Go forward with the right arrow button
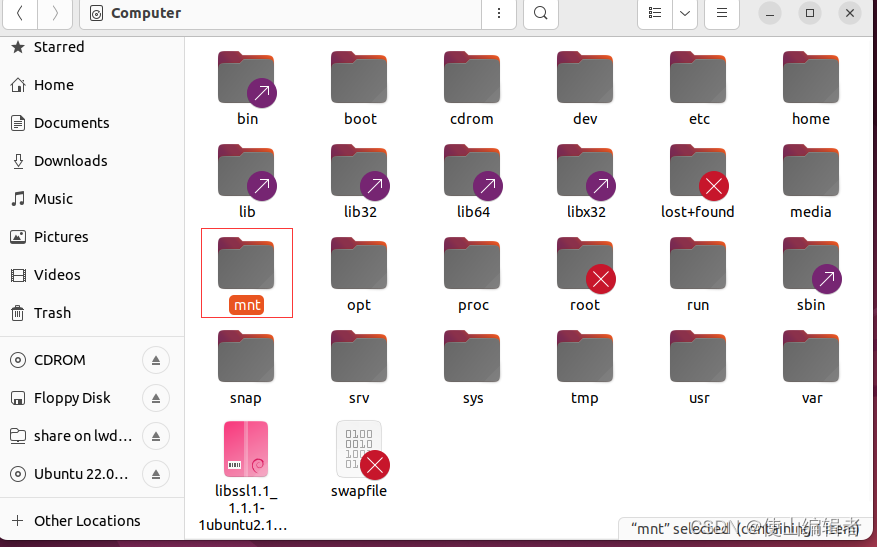This screenshot has width=877, height=547. 55,13
